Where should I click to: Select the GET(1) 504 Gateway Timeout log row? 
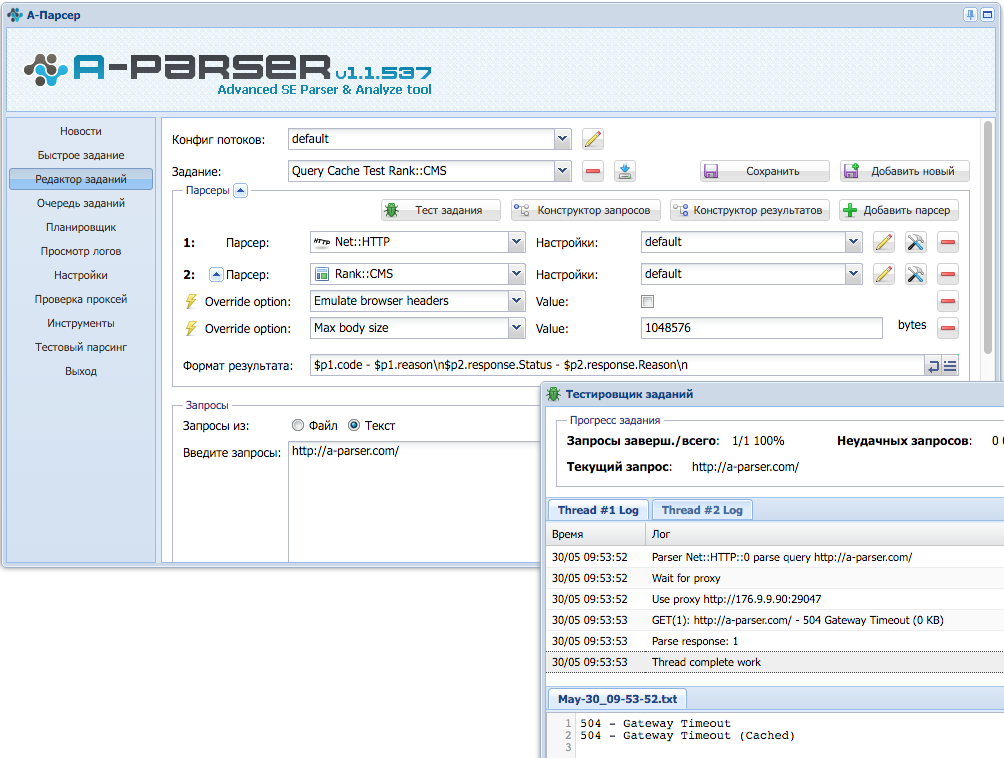(x=775, y=620)
